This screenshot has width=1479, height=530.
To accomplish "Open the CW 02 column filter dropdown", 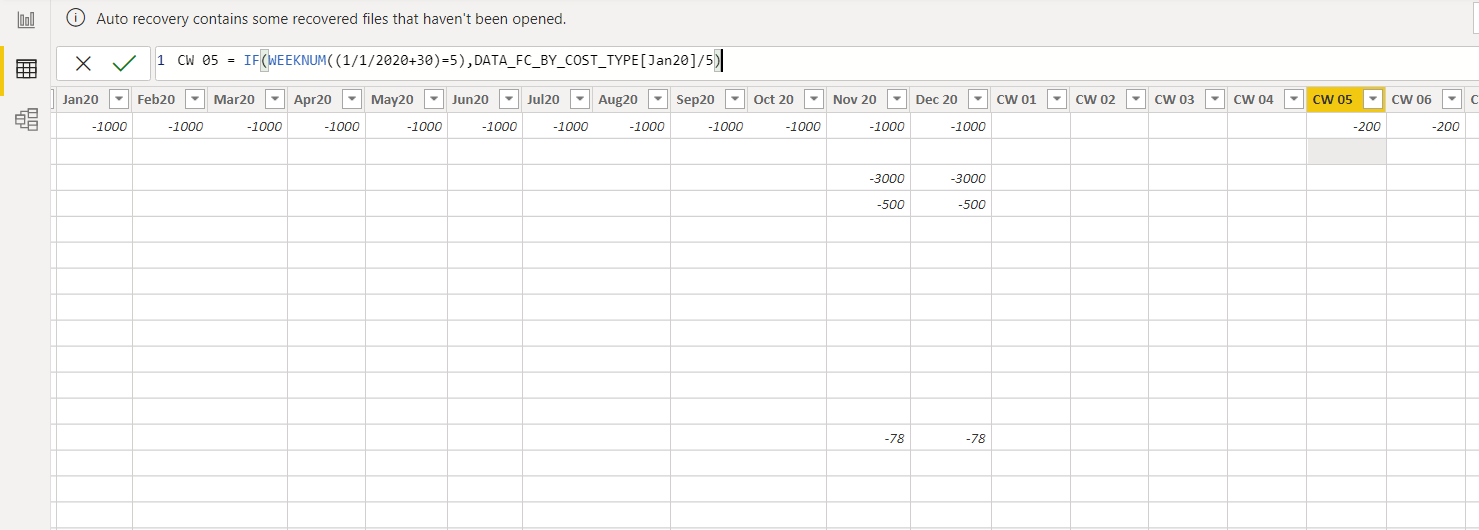I will pos(1135,99).
